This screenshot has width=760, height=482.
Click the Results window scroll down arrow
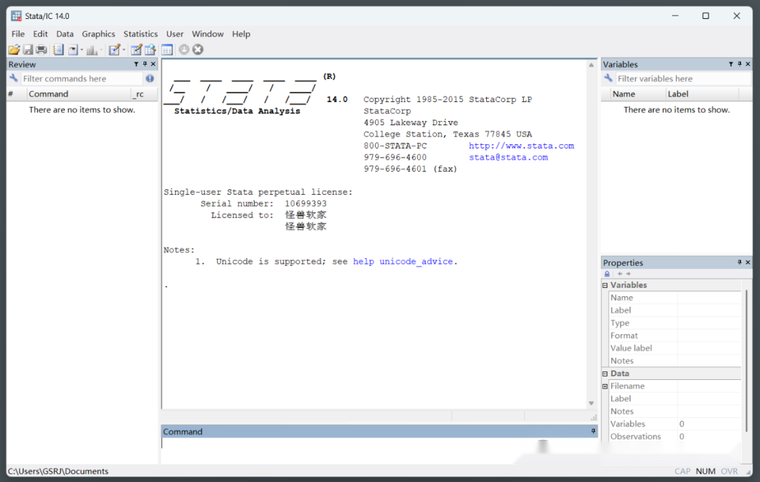click(x=591, y=403)
